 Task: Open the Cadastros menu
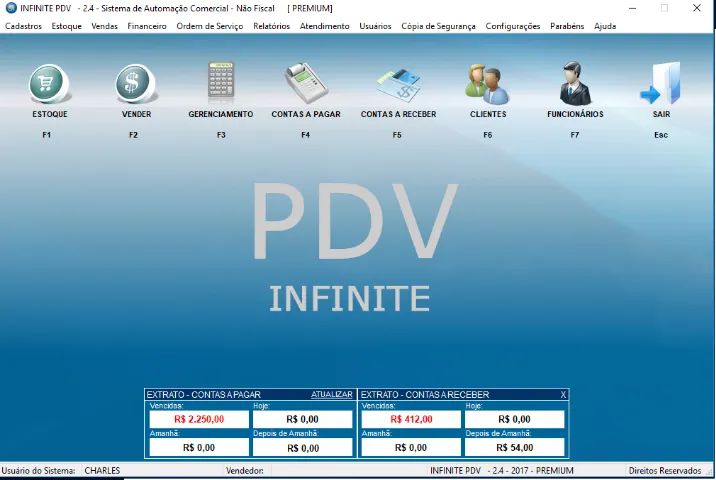(23, 26)
